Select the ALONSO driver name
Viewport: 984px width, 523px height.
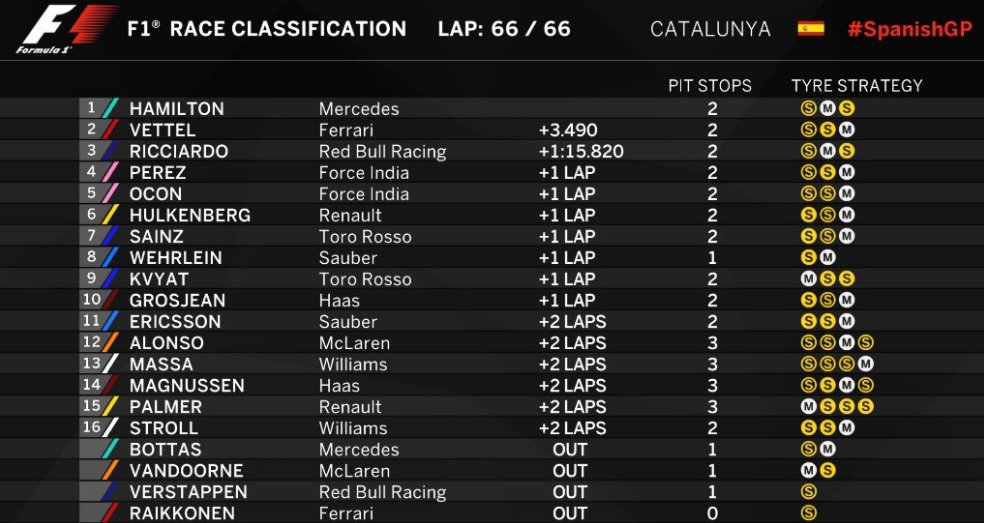point(166,343)
